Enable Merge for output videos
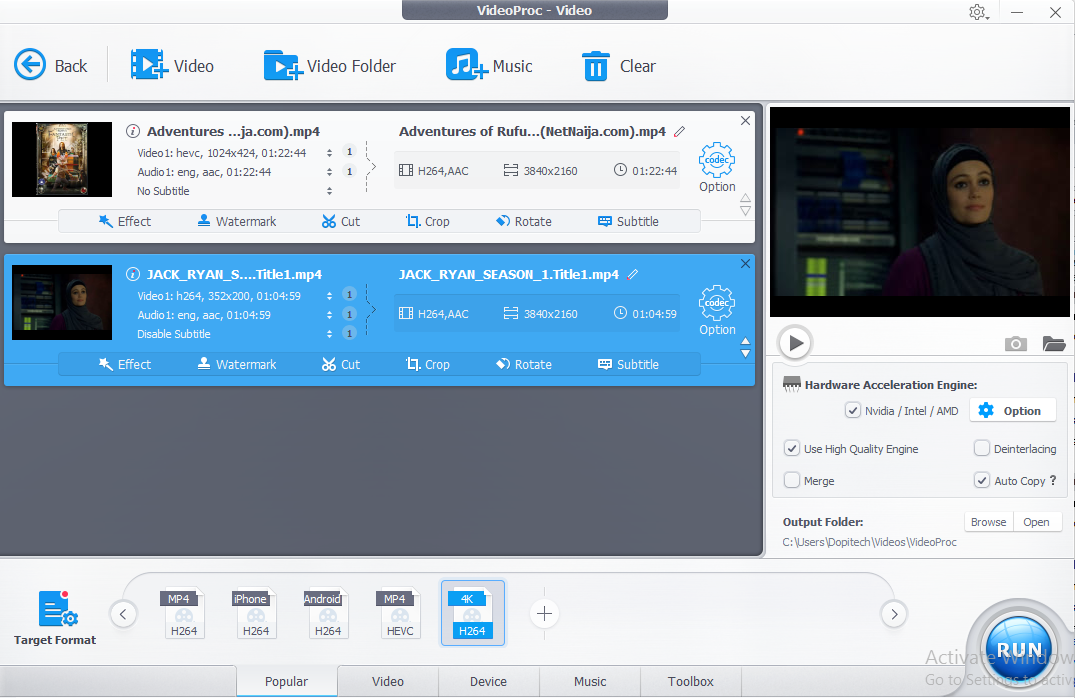This screenshot has width=1075, height=698. coord(791,480)
